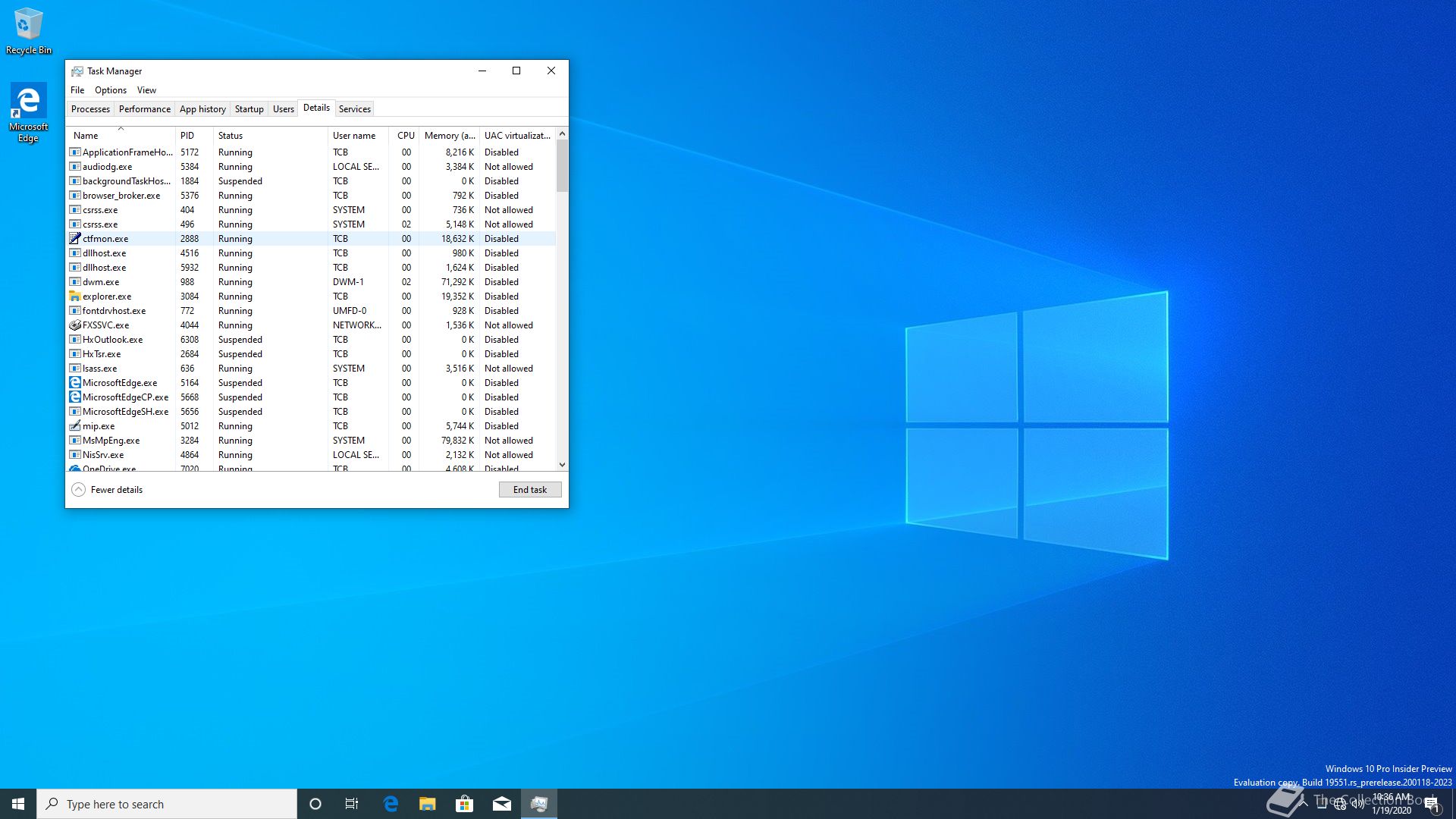Click the Task Manager title bar icon

pos(77,71)
